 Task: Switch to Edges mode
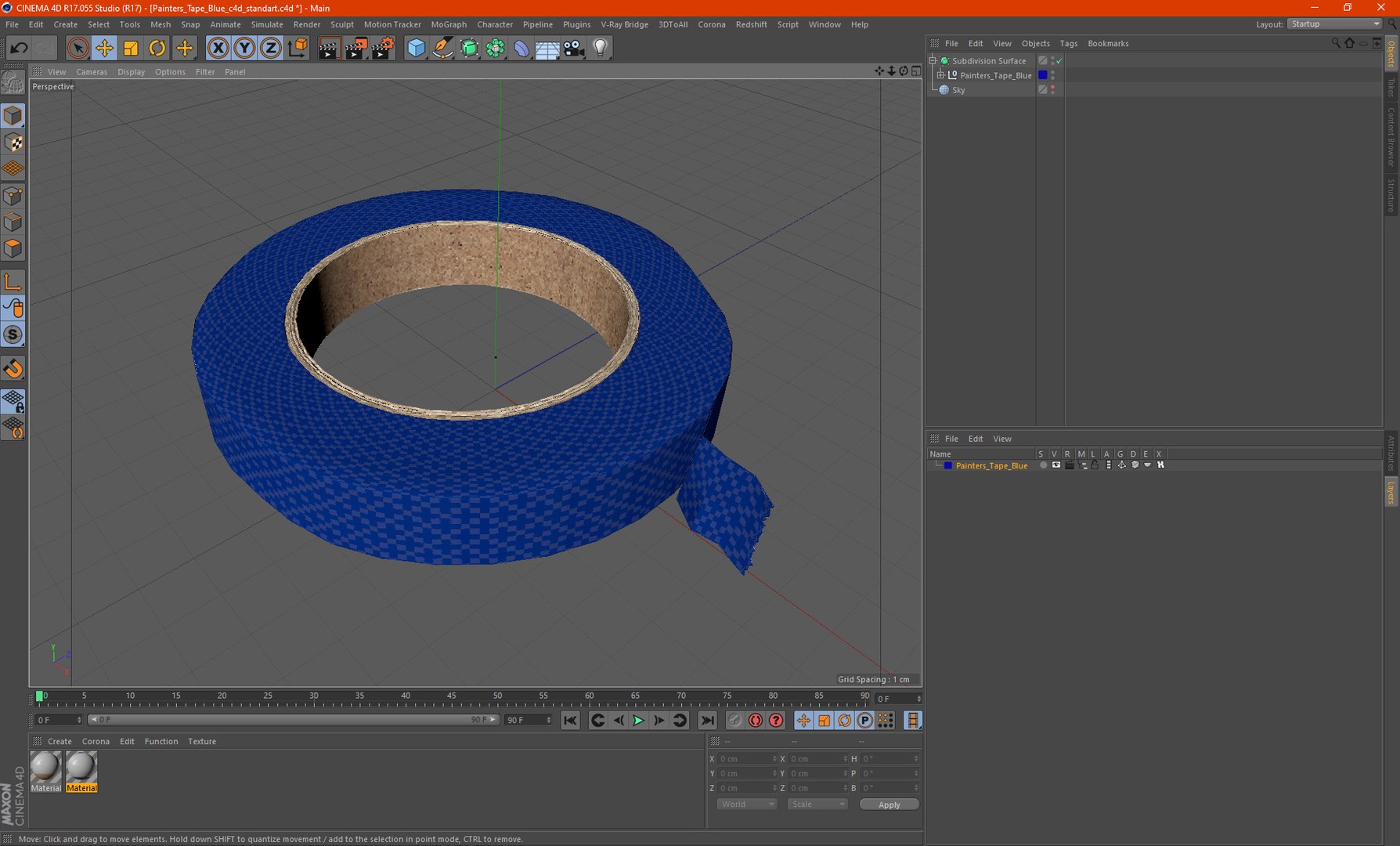[13, 222]
